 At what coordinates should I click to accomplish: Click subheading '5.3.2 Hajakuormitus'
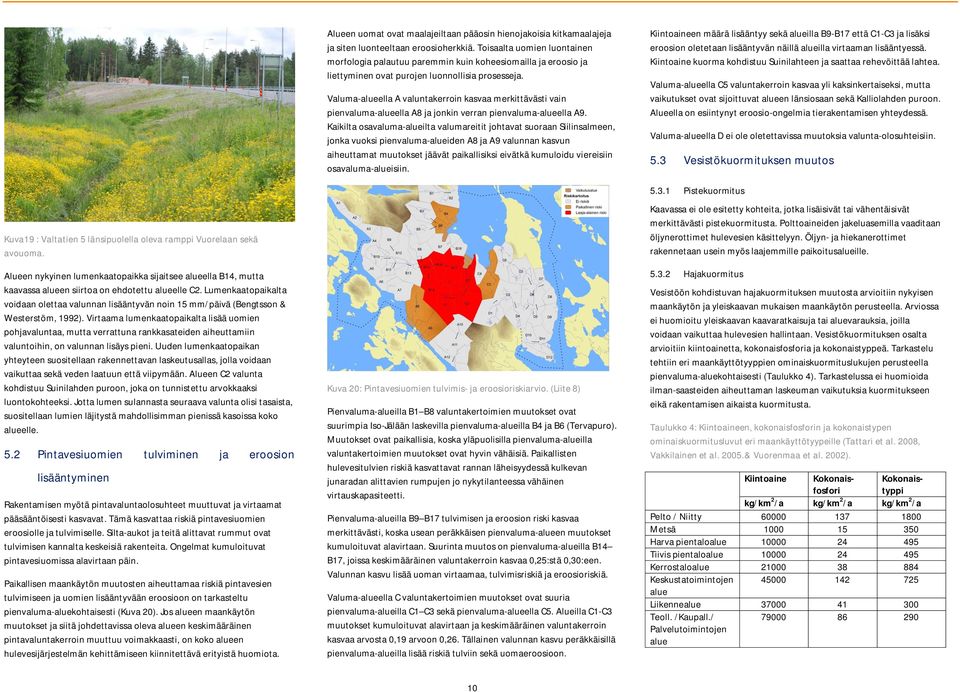pos(697,274)
